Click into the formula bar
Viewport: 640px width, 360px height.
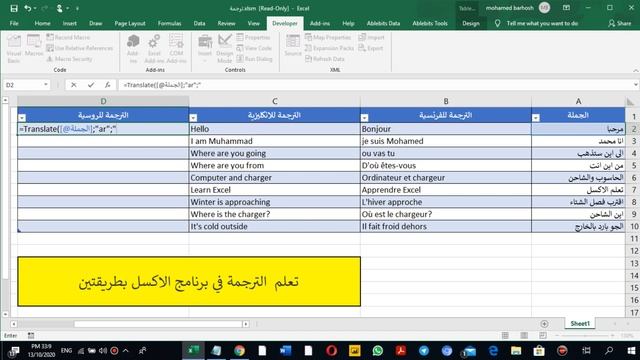(376, 85)
